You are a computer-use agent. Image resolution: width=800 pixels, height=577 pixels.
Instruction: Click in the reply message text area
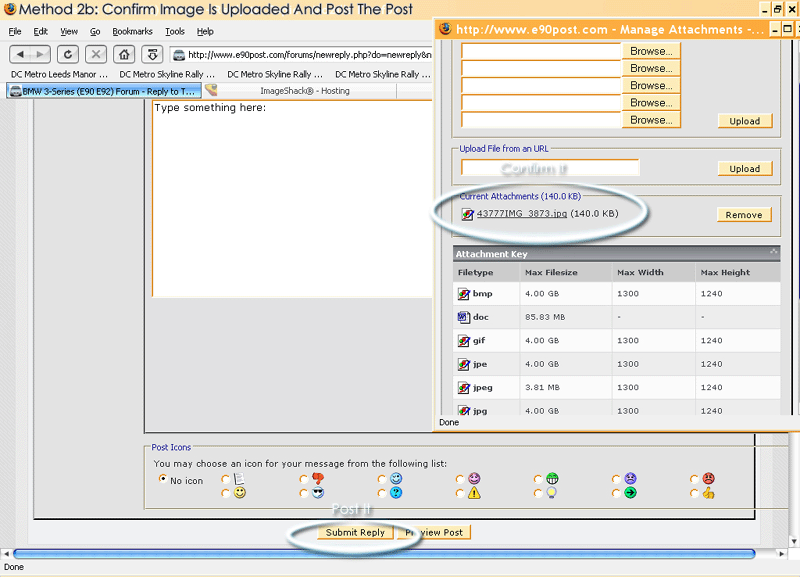[x=292, y=198]
